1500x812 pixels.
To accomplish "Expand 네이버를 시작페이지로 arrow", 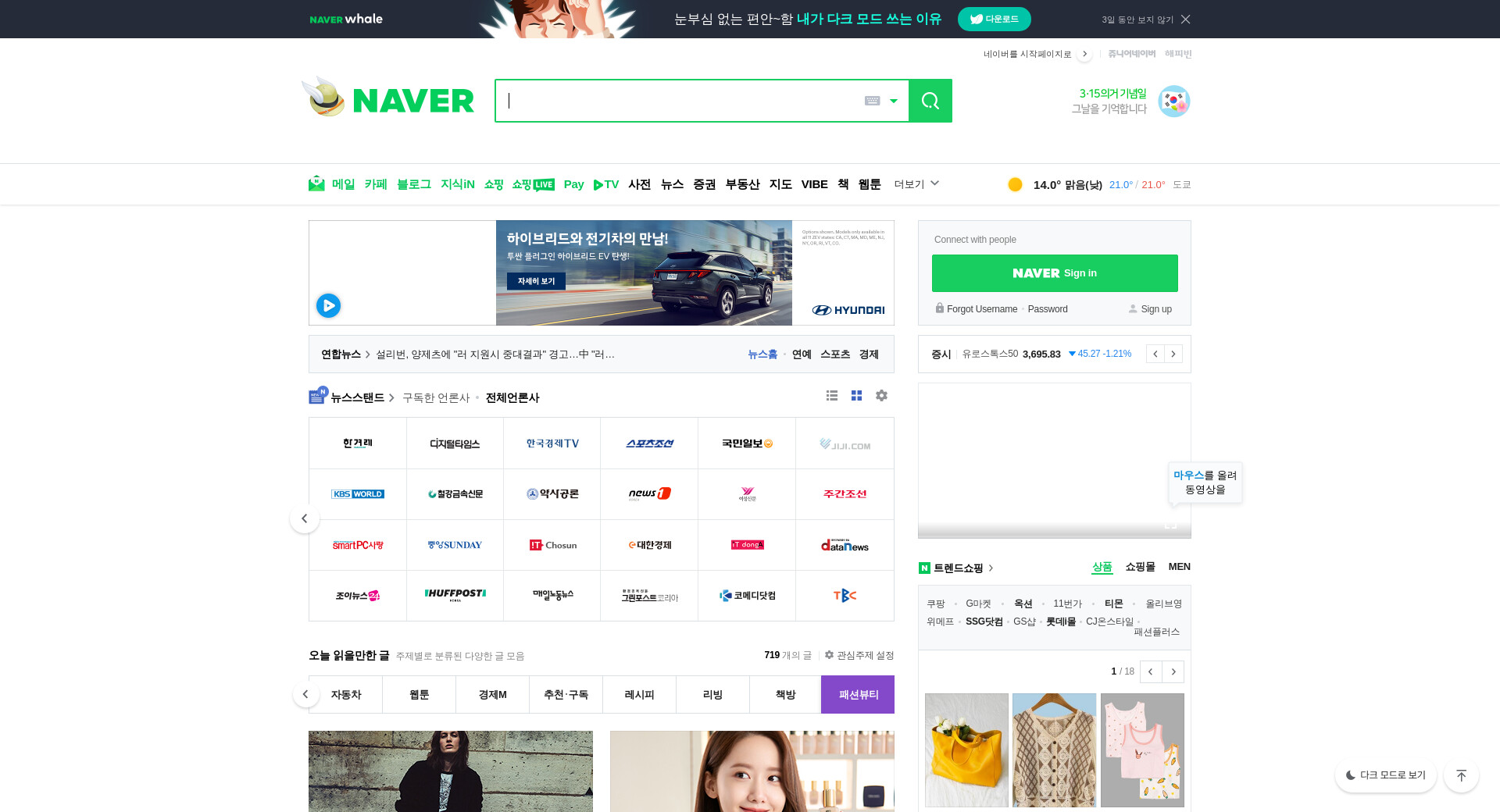I will click(x=1084, y=54).
